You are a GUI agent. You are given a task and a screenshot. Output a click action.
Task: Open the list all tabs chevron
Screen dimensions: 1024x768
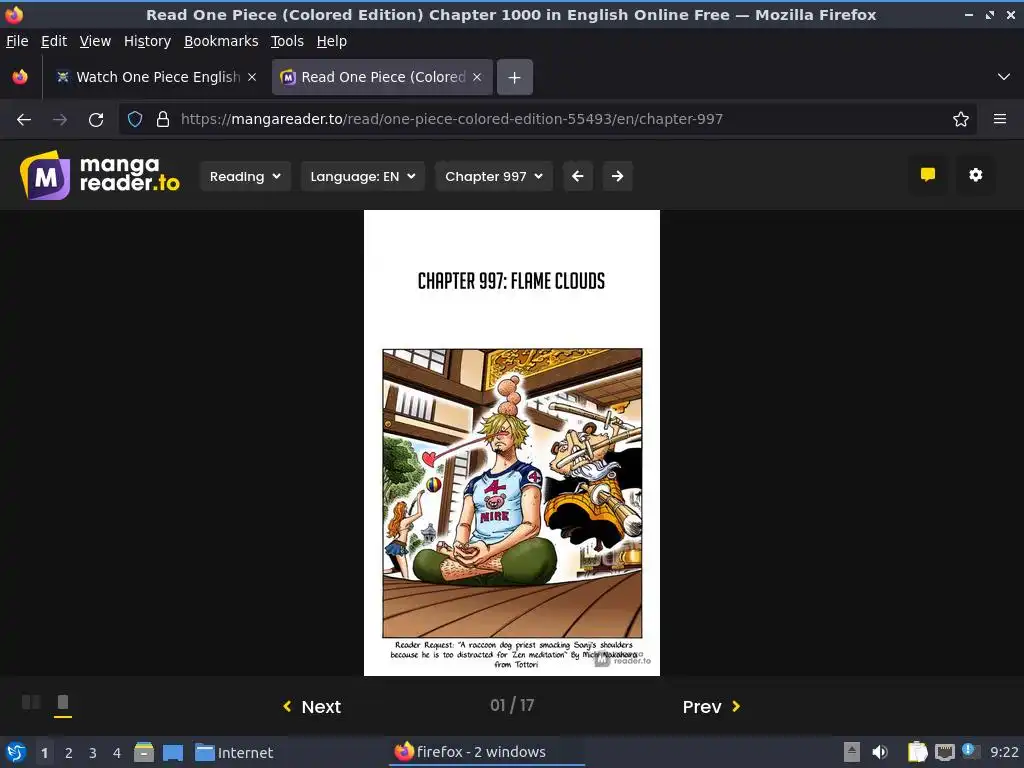pos(1003,77)
